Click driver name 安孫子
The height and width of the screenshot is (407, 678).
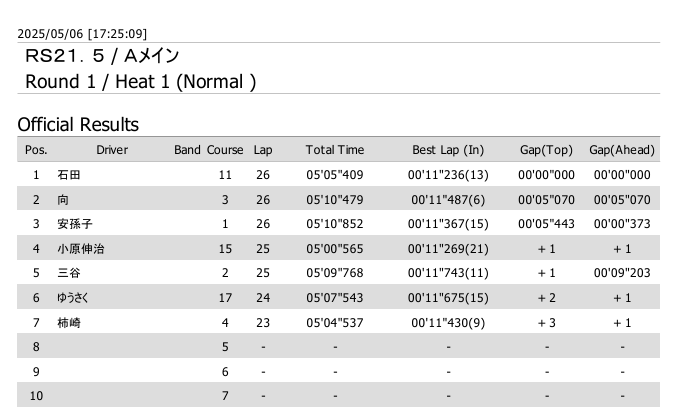[75, 224]
